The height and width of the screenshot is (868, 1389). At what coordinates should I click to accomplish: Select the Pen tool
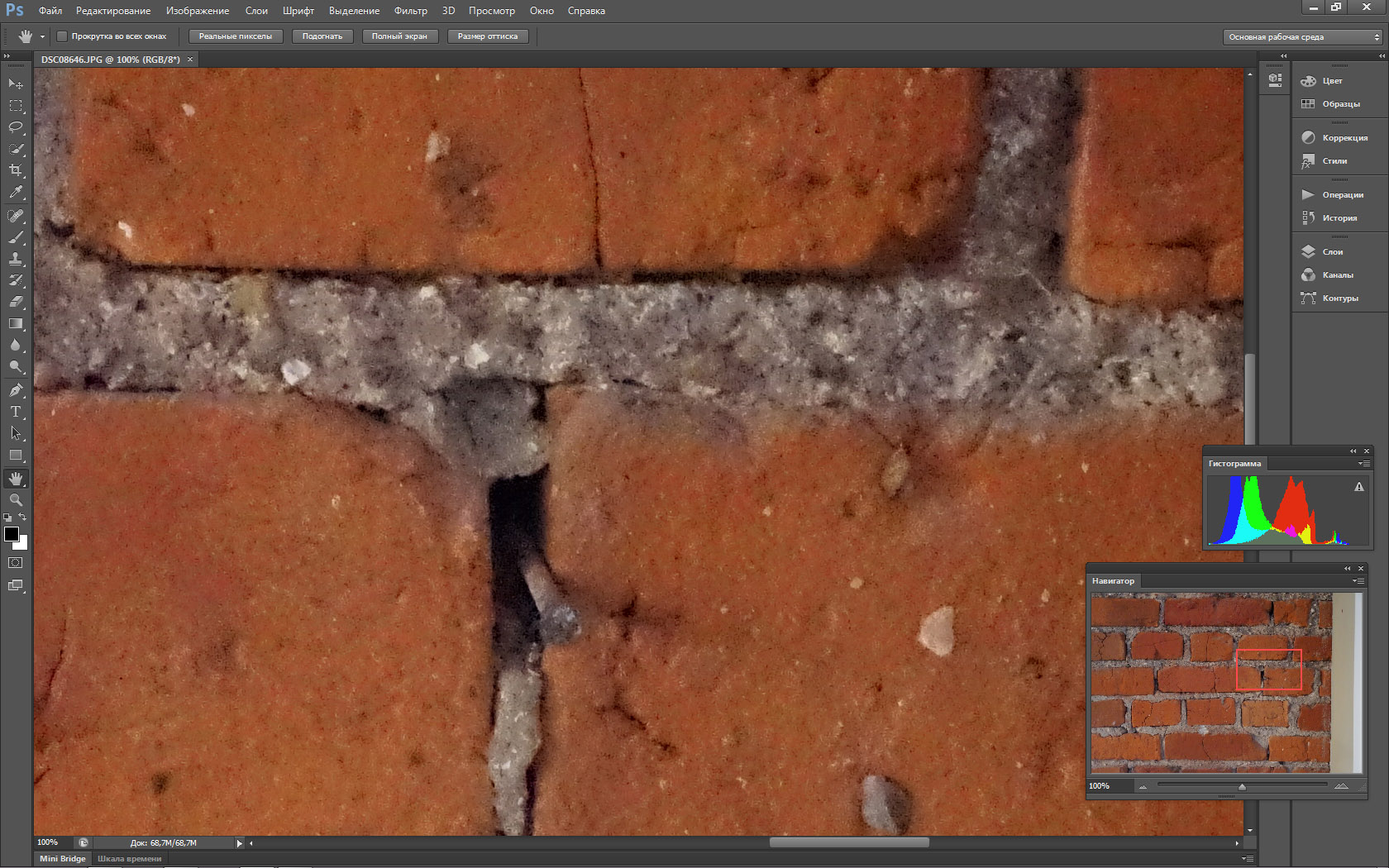click(x=16, y=390)
